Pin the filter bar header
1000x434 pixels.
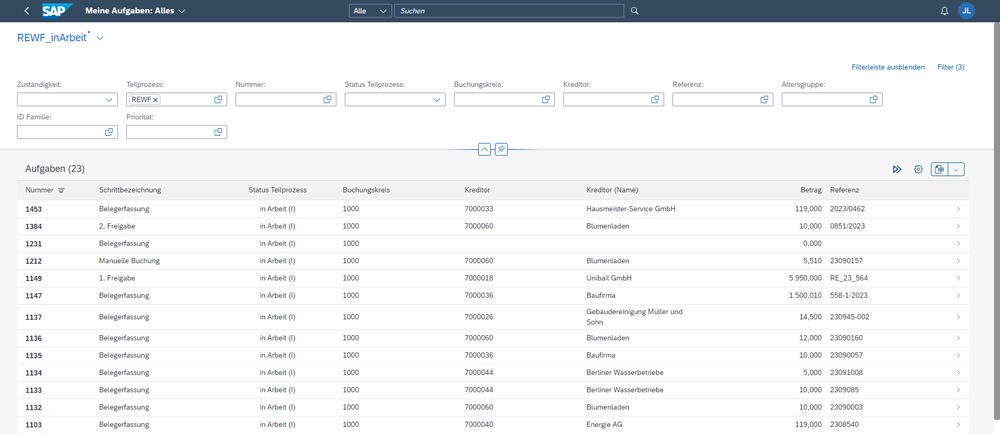click(x=502, y=149)
